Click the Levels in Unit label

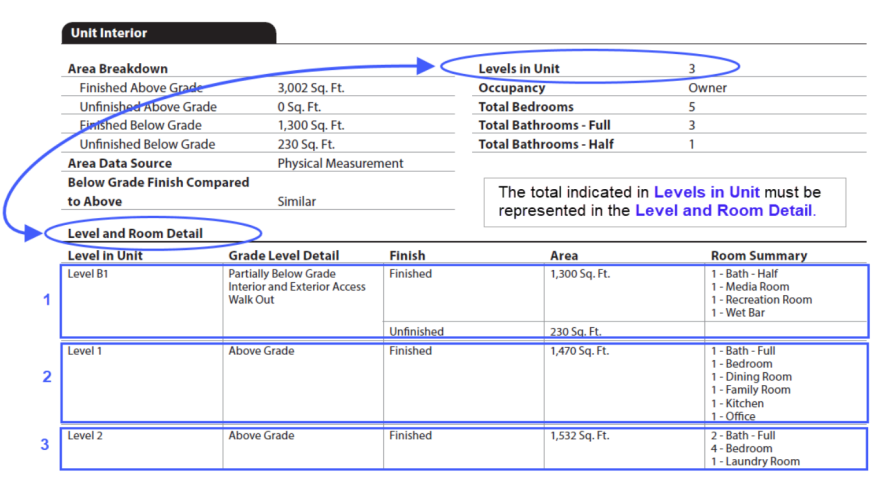519,69
